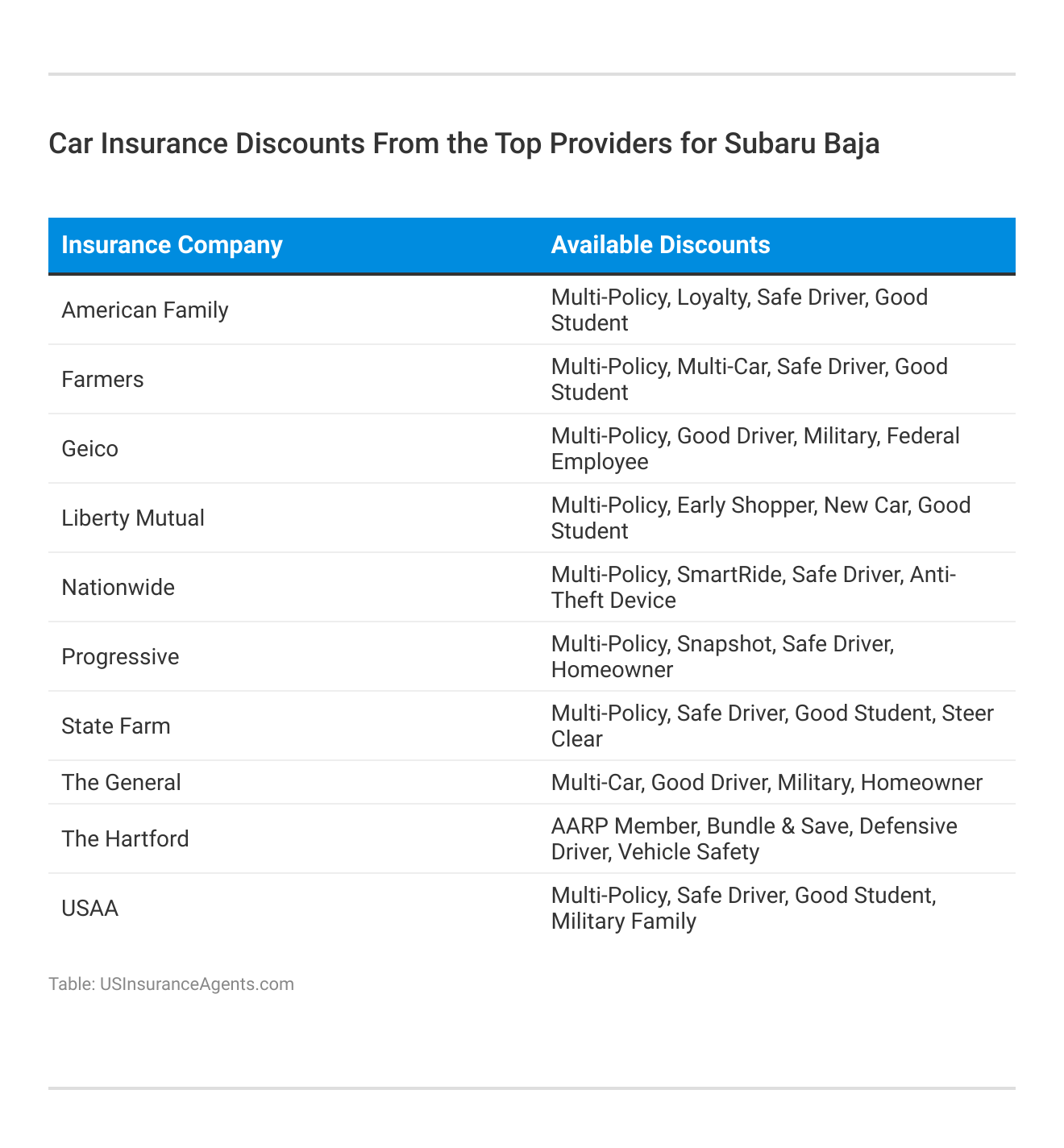The width and height of the screenshot is (1064, 1148).
Task: Click USAA's Military Family discounts cell
Action: [x=743, y=909]
